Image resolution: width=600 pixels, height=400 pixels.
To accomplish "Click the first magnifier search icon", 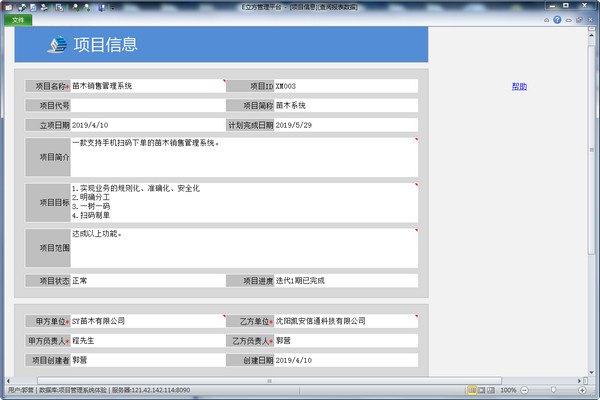I will [75, 7].
